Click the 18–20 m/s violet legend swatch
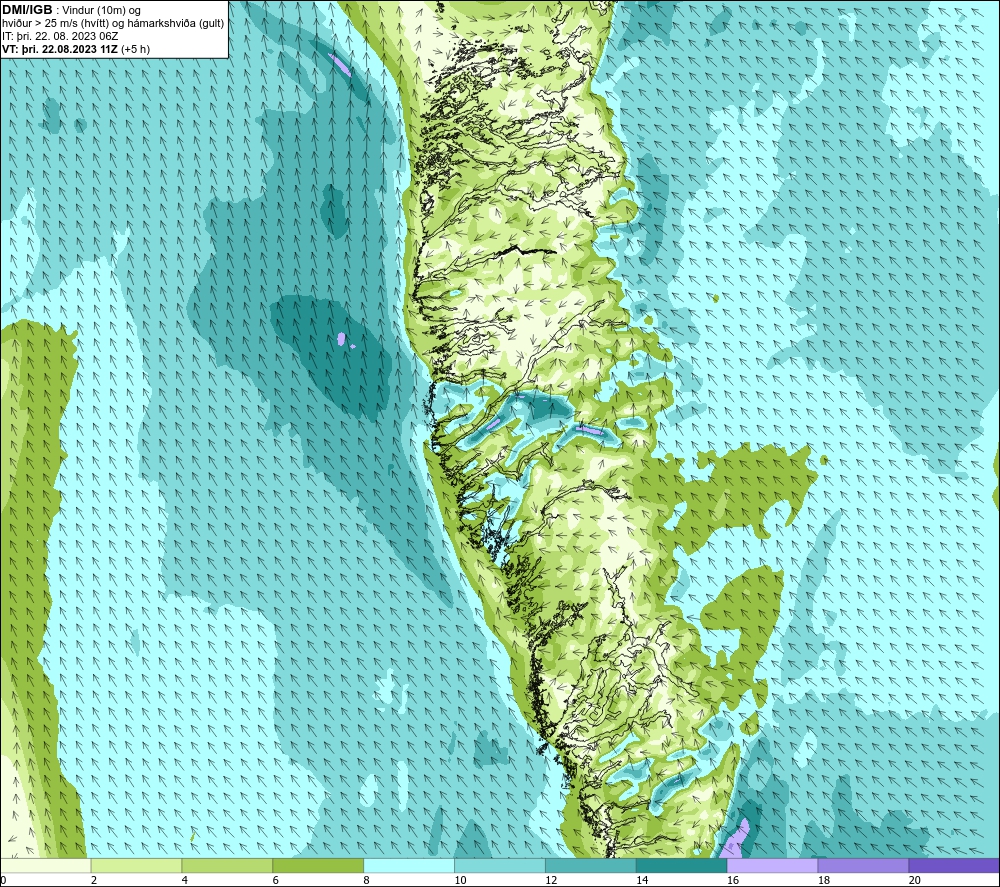Screen dimensions: 1000x887 pyautogui.click(x=863, y=865)
